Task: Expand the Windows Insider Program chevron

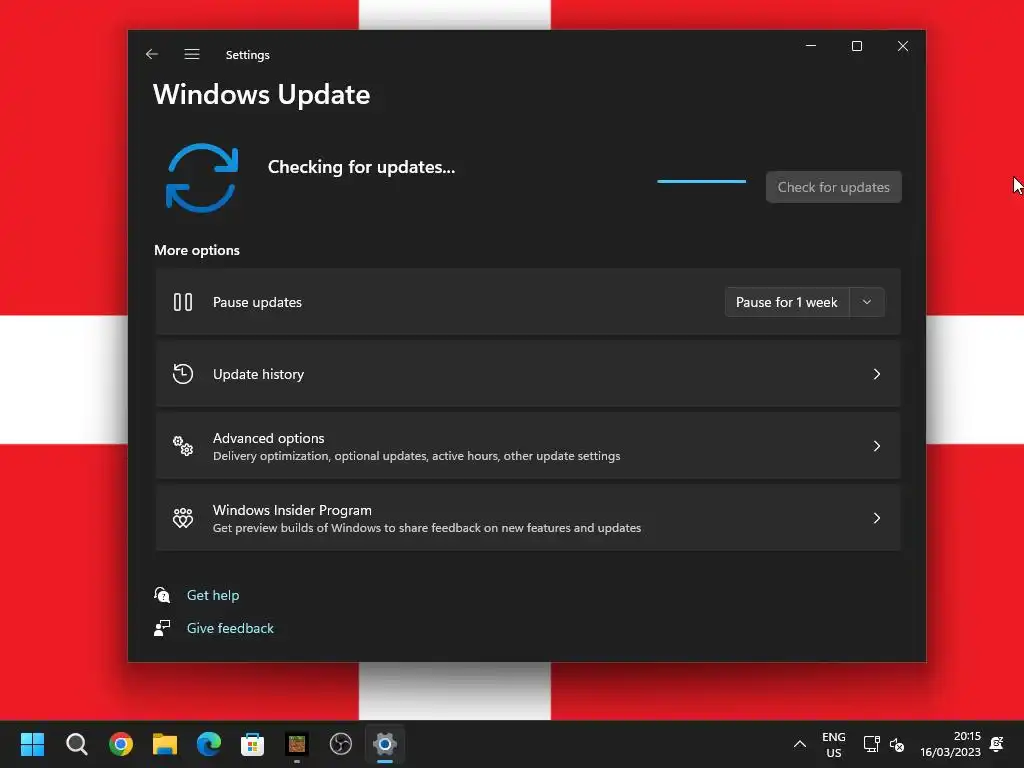Action: pos(876,518)
